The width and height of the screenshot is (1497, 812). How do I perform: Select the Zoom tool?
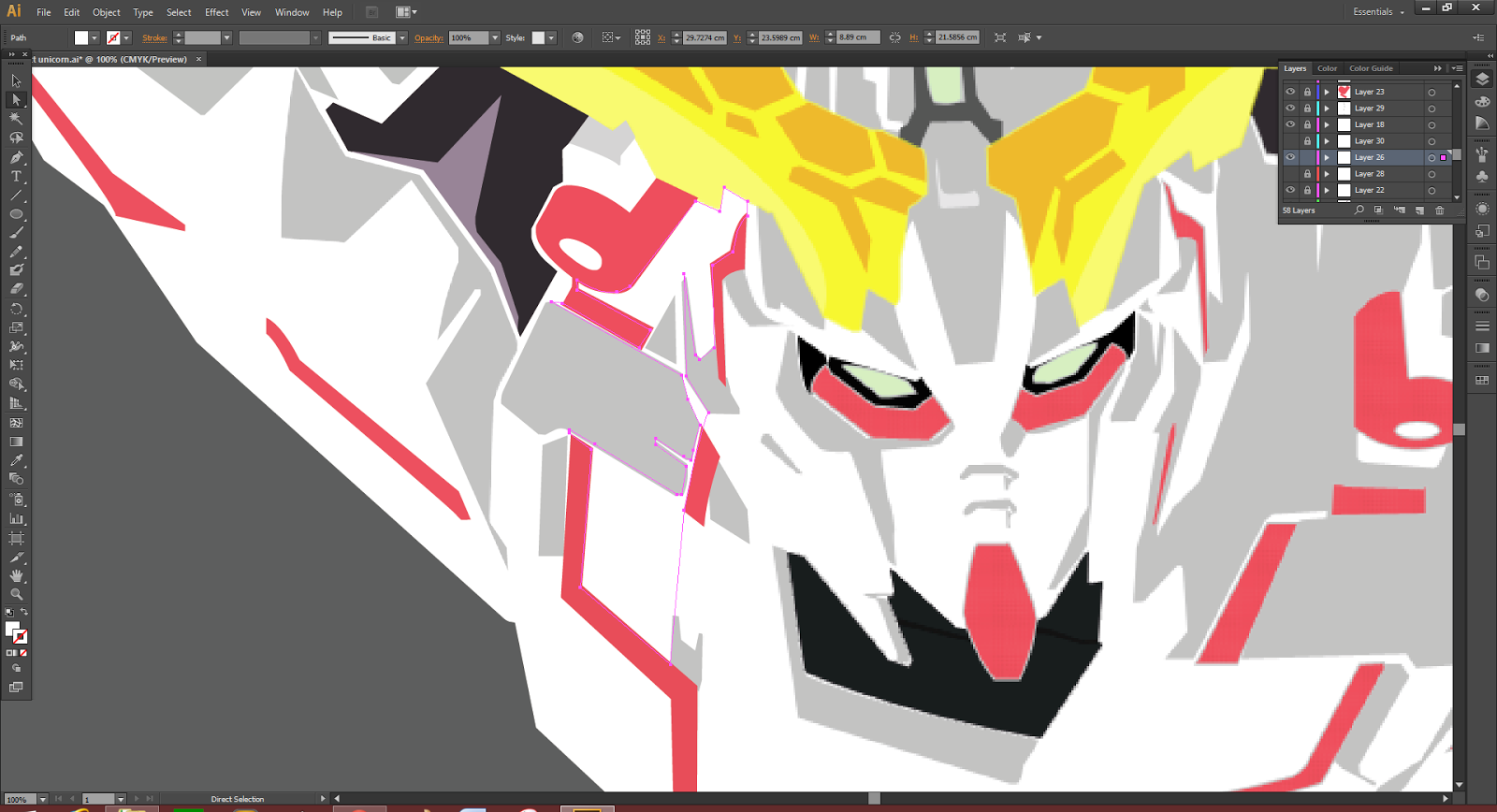16,594
